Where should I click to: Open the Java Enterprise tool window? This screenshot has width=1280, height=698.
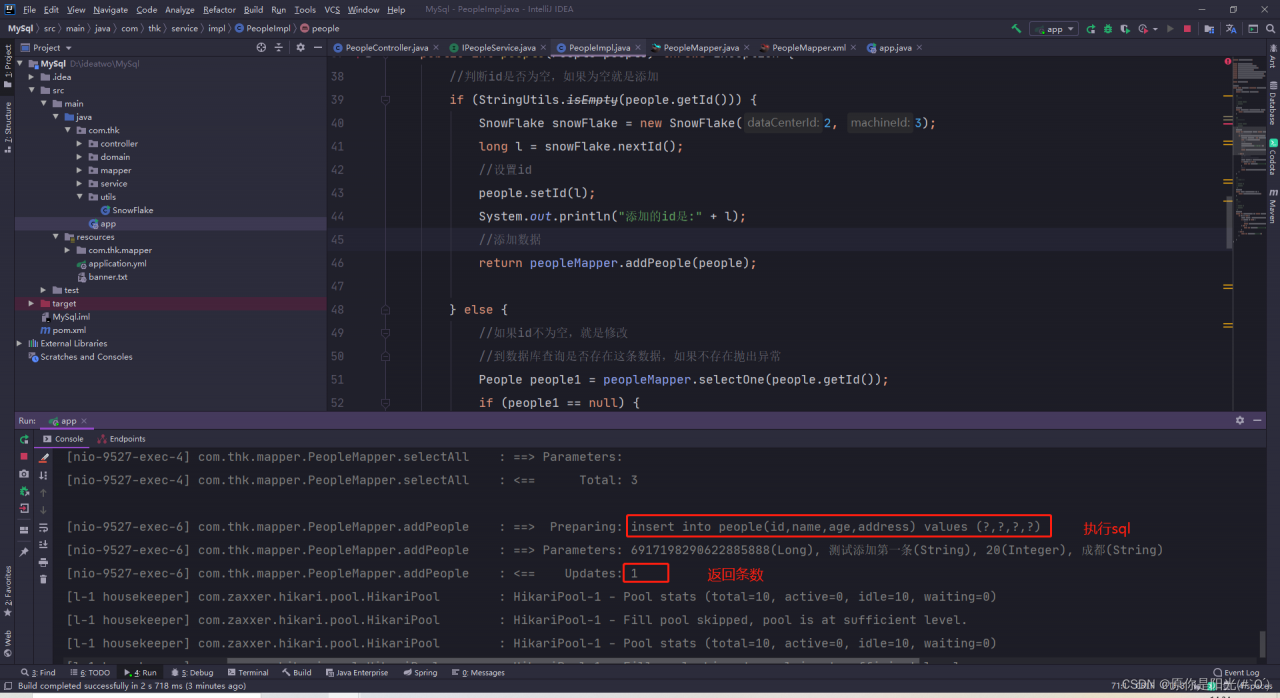coord(357,673)
